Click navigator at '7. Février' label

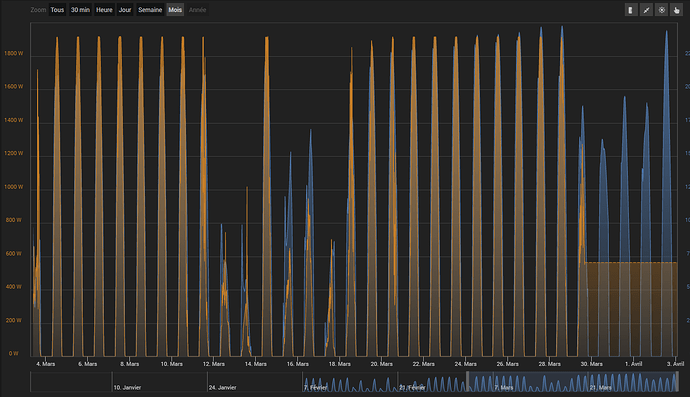coord(316,387)
